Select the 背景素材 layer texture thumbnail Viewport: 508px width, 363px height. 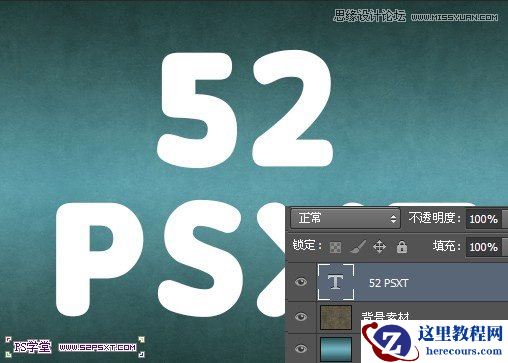(x=336, y=317)
